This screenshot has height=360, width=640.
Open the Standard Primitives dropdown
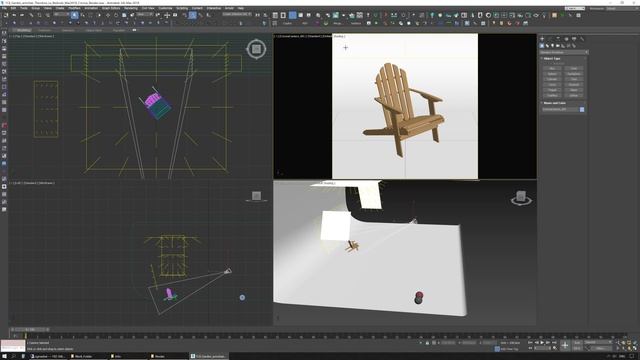click(564, 52)
